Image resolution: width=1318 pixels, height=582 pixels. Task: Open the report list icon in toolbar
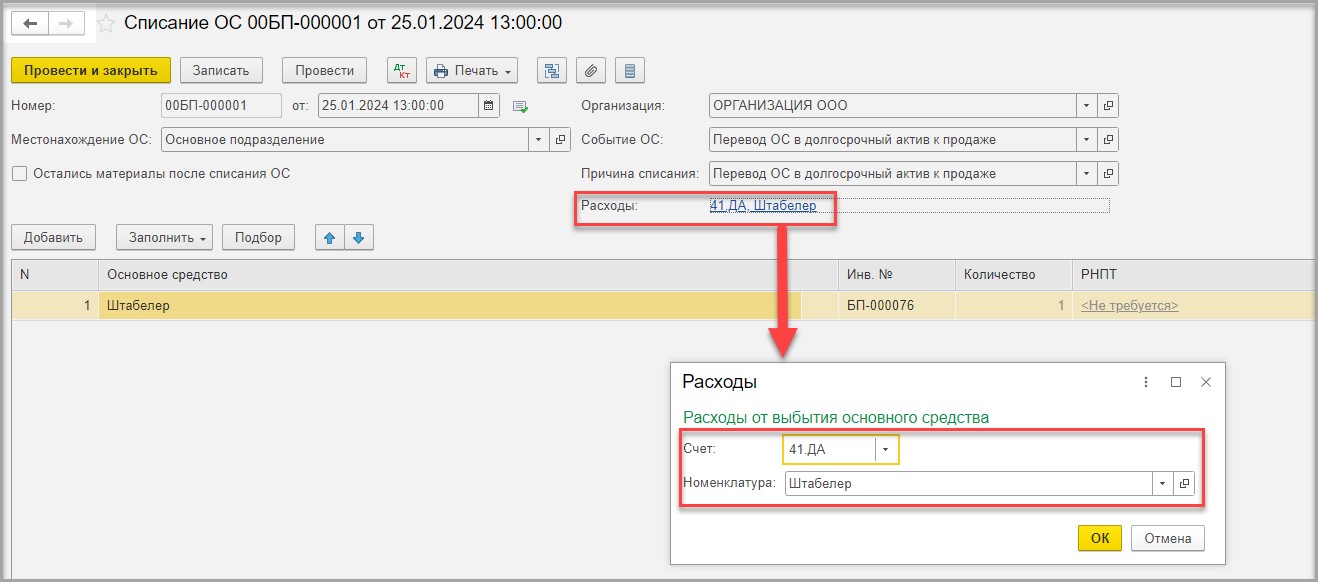[x=629, y=71]
